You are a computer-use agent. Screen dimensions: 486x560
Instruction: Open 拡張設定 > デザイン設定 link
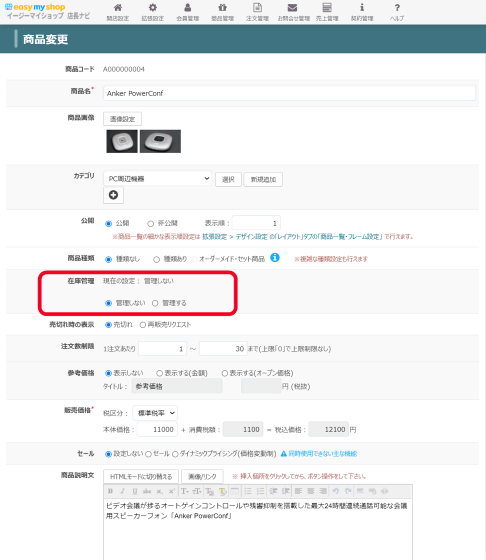pyautogui.click(x=236, y=236)
